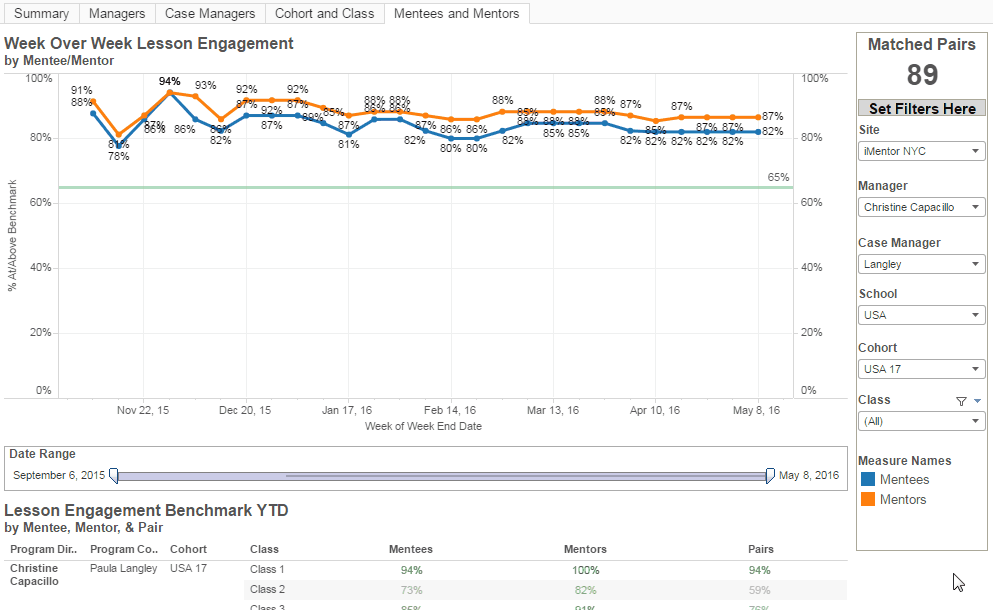
Task: Click the Pairs column header
Action: tap(761, 549)
